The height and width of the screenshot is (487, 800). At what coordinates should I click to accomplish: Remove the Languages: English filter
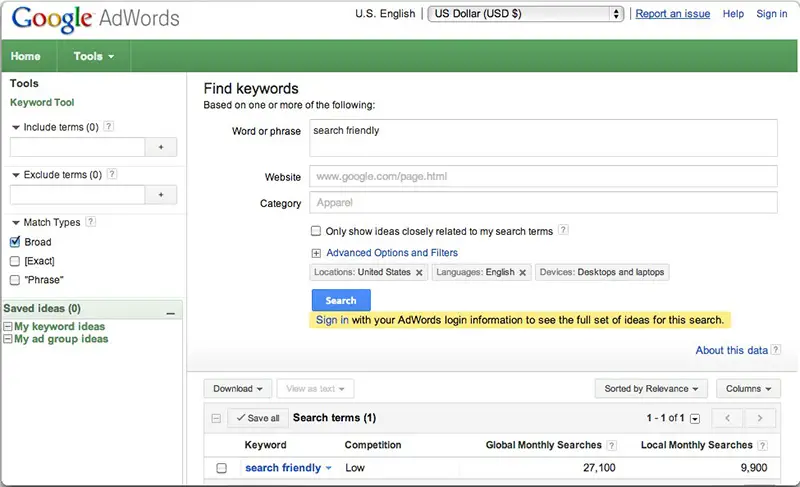[x=522, y=273]
